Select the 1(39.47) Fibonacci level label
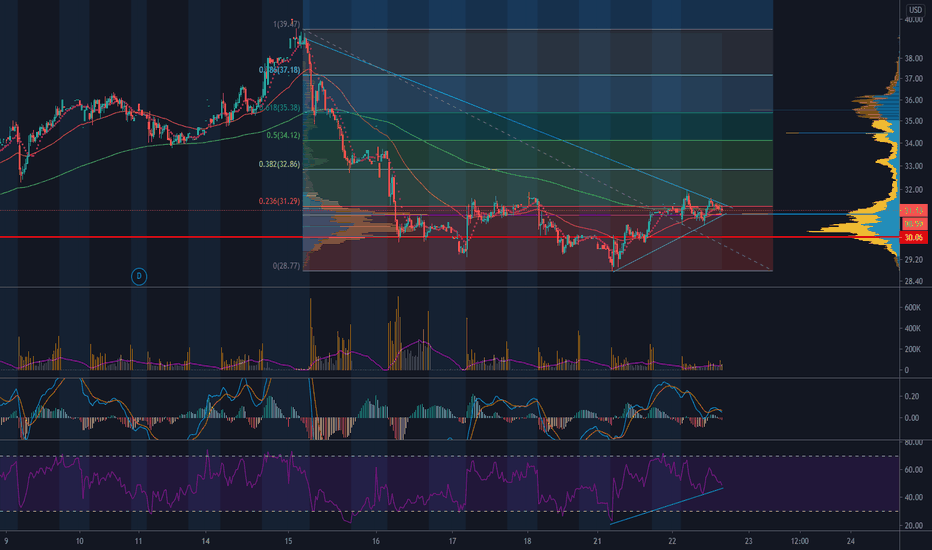932x550 pixels. coord(286,24)
